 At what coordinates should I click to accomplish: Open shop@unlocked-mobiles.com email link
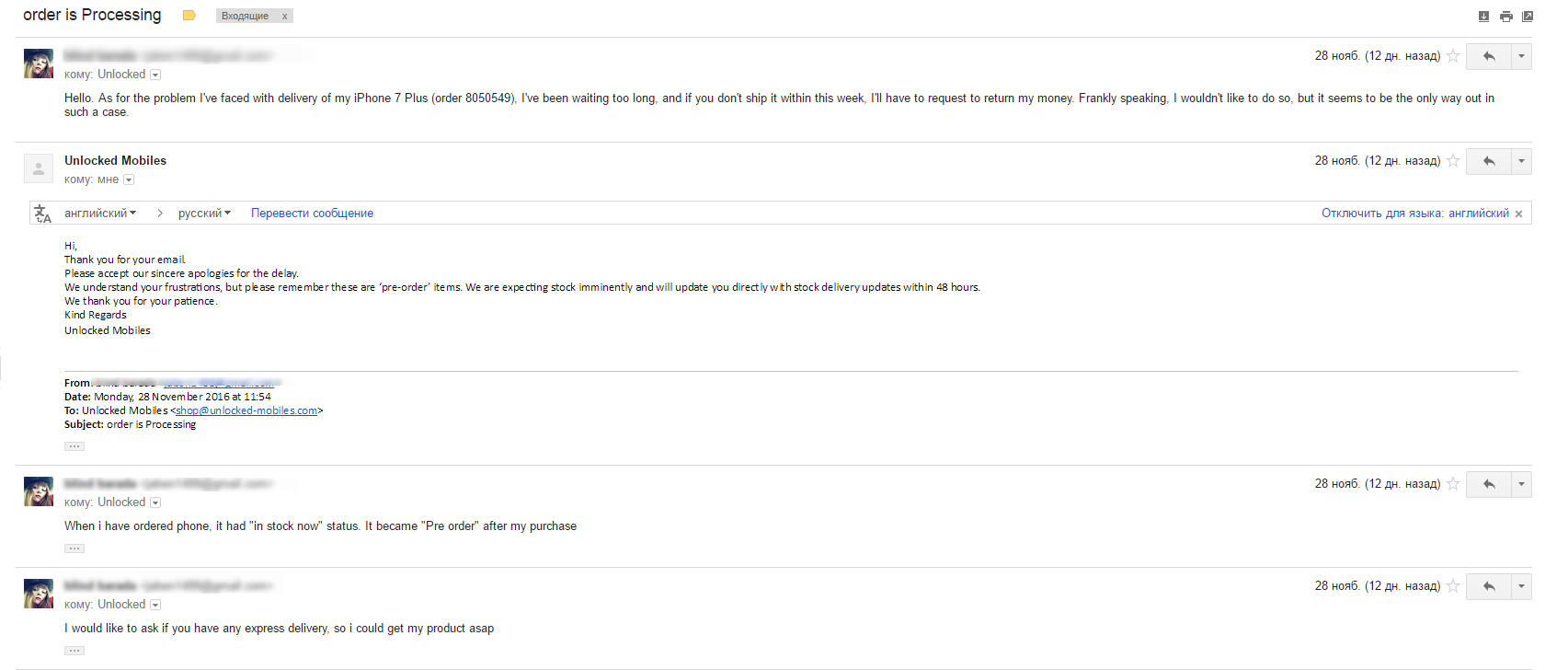pos(246,411)
